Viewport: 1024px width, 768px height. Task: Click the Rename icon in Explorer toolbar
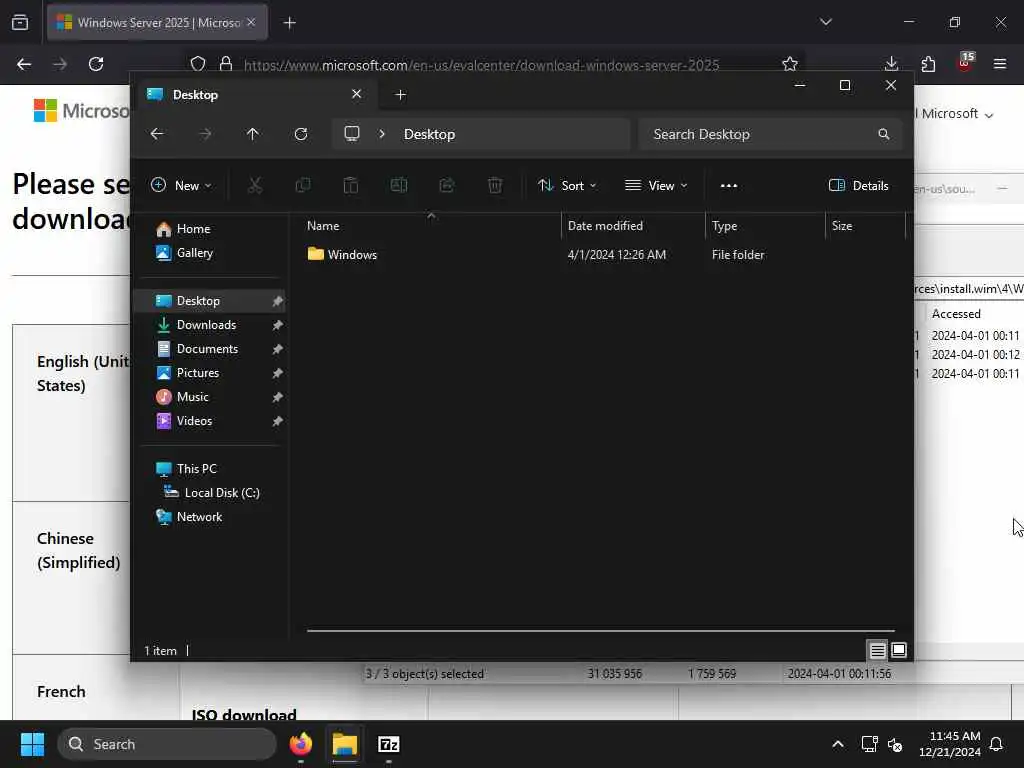click(398, 185)
